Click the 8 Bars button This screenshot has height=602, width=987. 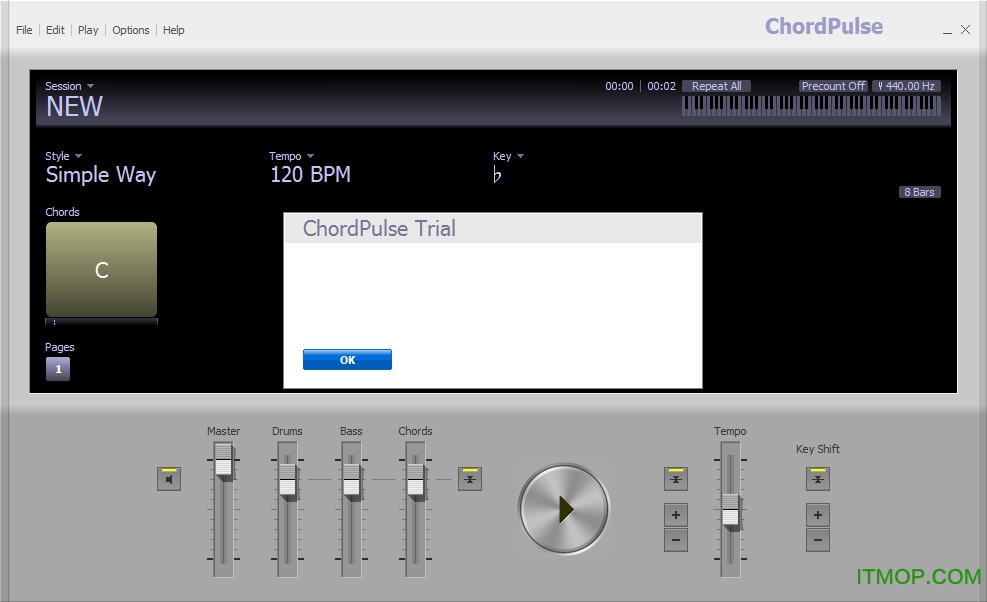tap(919, 192)
